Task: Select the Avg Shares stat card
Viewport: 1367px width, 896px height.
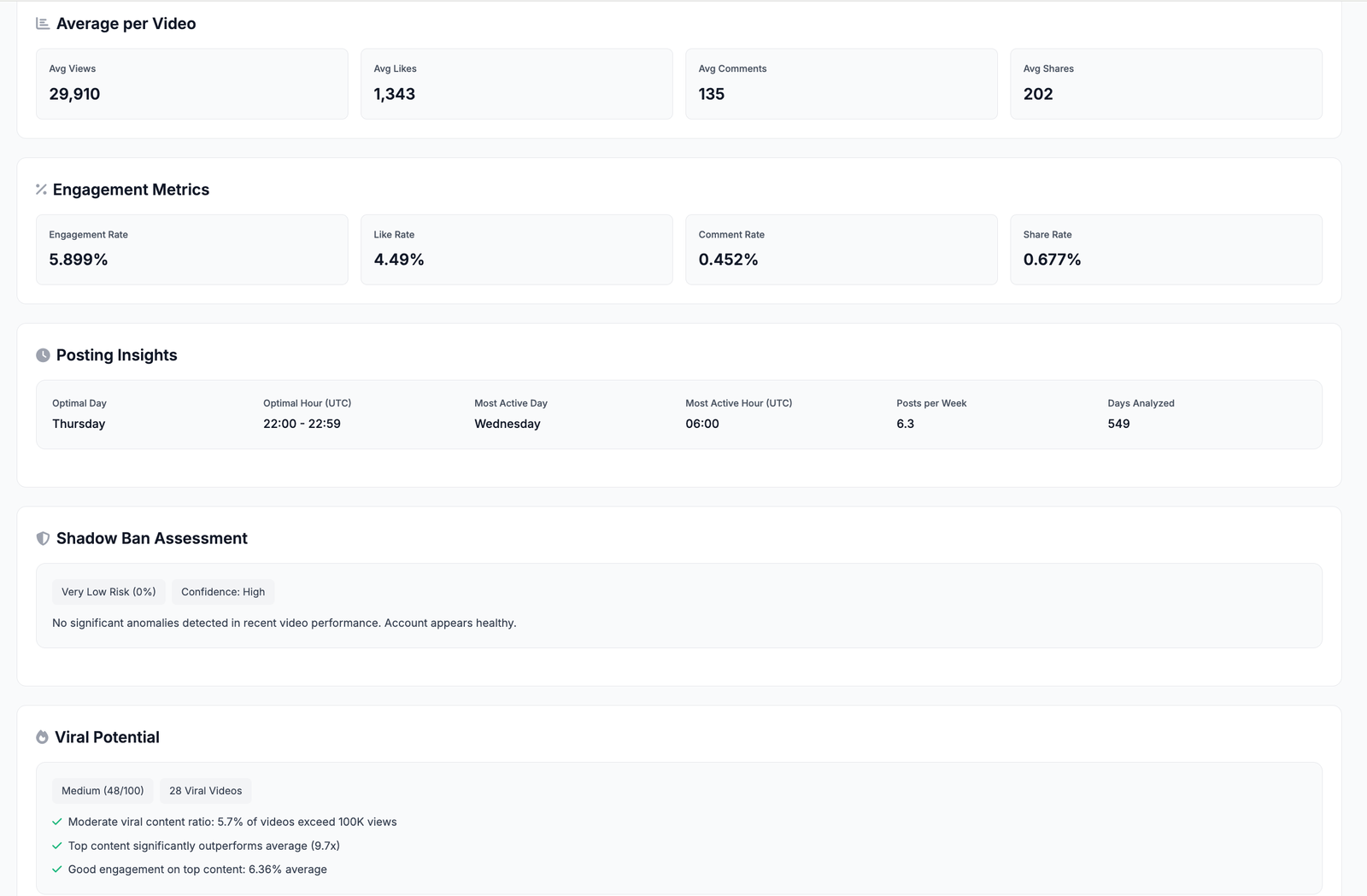Action: tap(1165, 84)
